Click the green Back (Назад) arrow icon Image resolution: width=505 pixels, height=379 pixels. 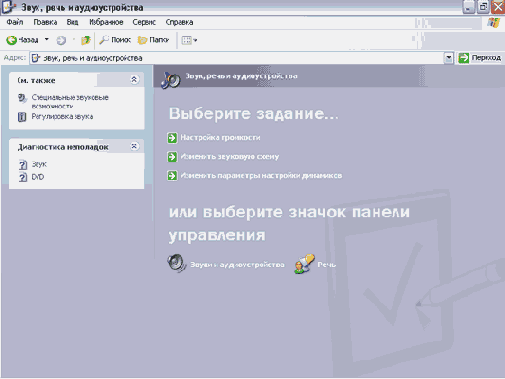point(12,40)
